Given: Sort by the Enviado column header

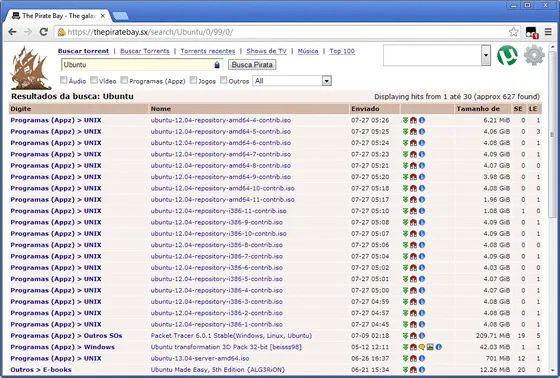Looking at the screenshot, I should tap(365, 109).
